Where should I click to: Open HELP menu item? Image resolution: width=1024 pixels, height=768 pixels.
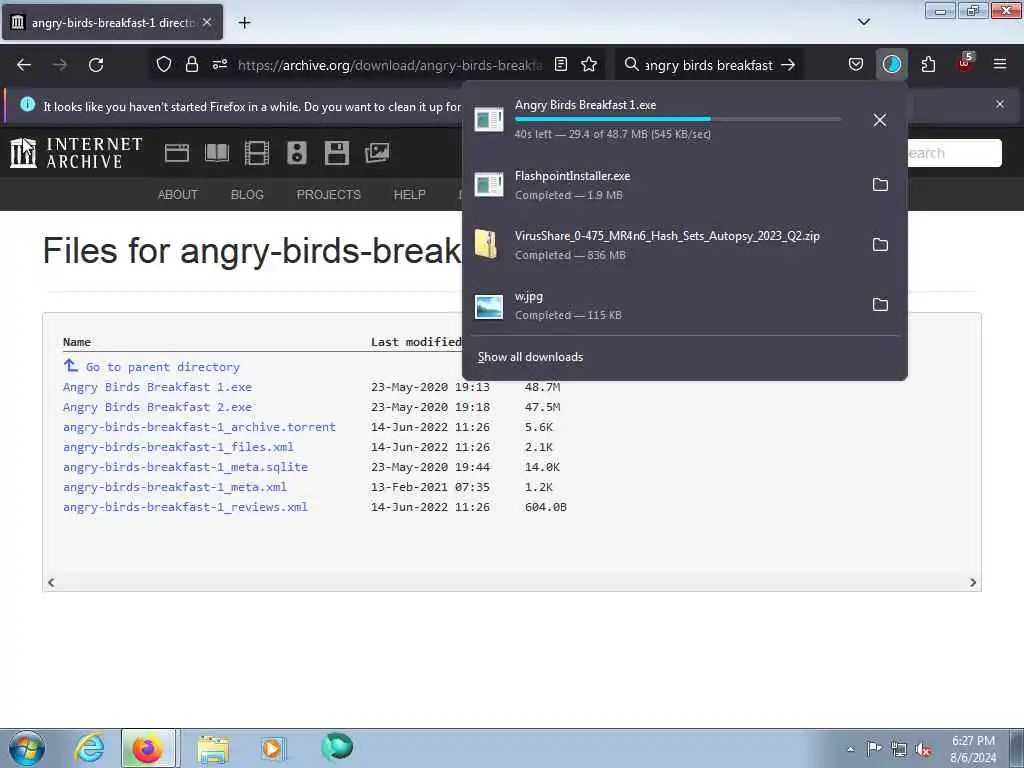409,195
